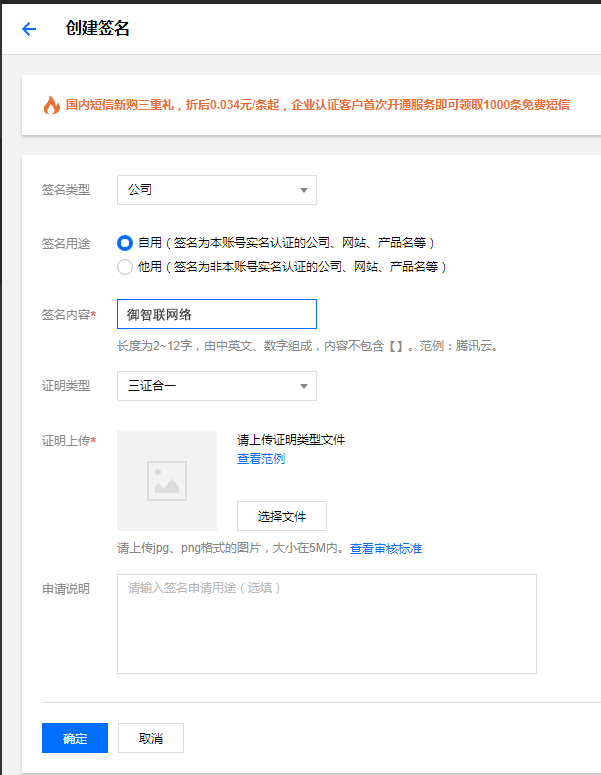
Task: Expand the 证明类型 dropdown showing 三证合一
Action: tap(216, 386)
